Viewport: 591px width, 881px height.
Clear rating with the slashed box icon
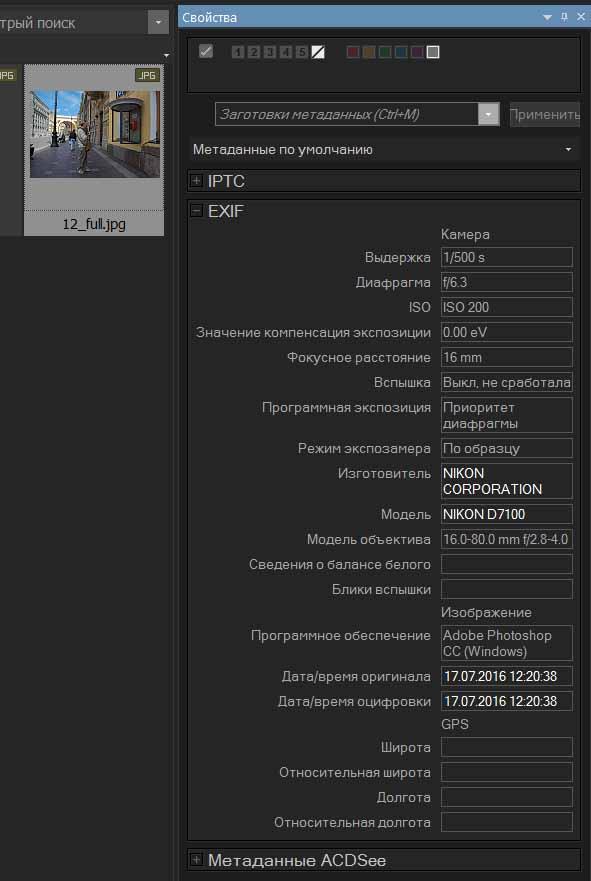point(318,52)
